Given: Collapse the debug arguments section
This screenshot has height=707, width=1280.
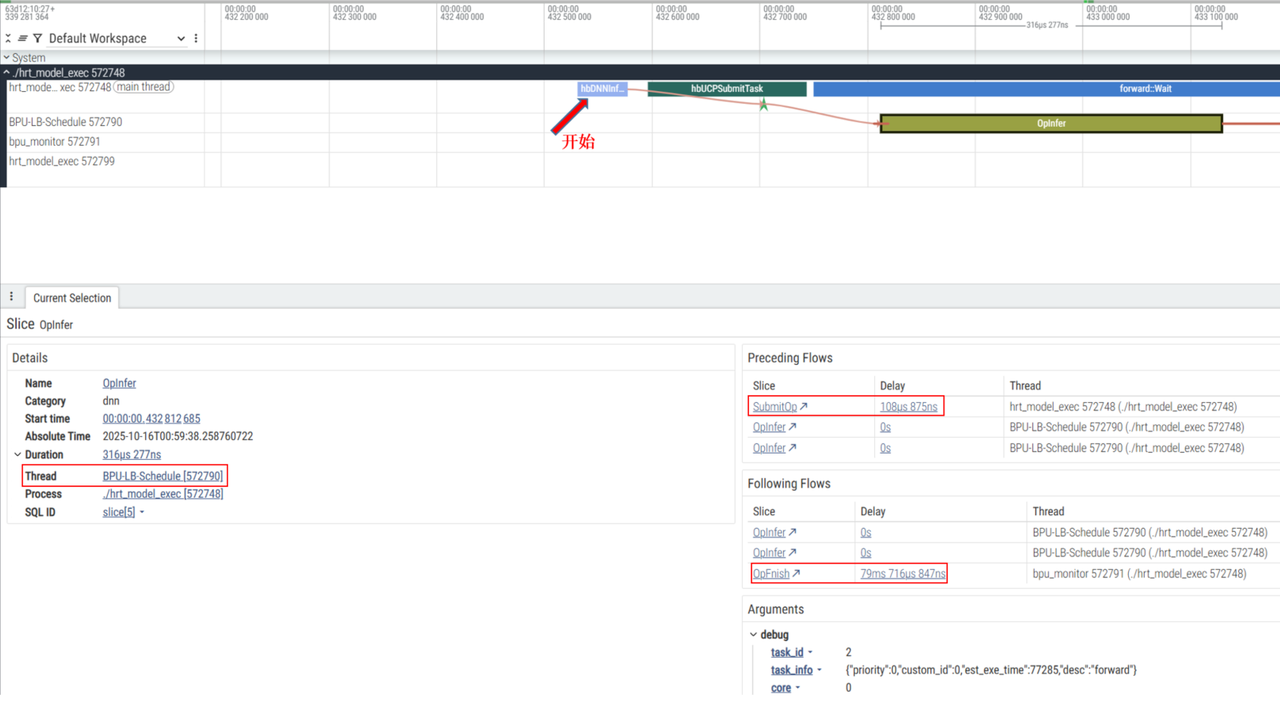Looking at the screenshot, I should [x=754, y=635].
